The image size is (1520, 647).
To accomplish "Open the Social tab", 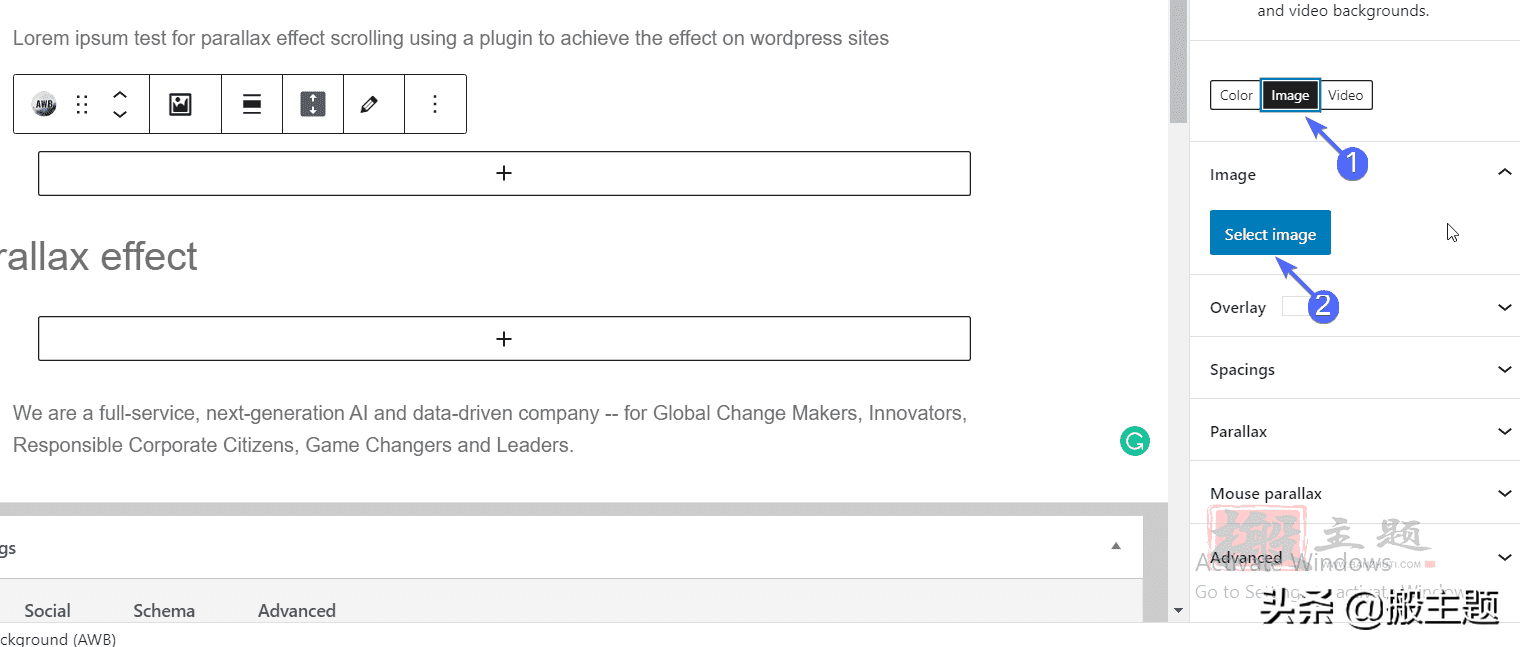I will 47,610.
